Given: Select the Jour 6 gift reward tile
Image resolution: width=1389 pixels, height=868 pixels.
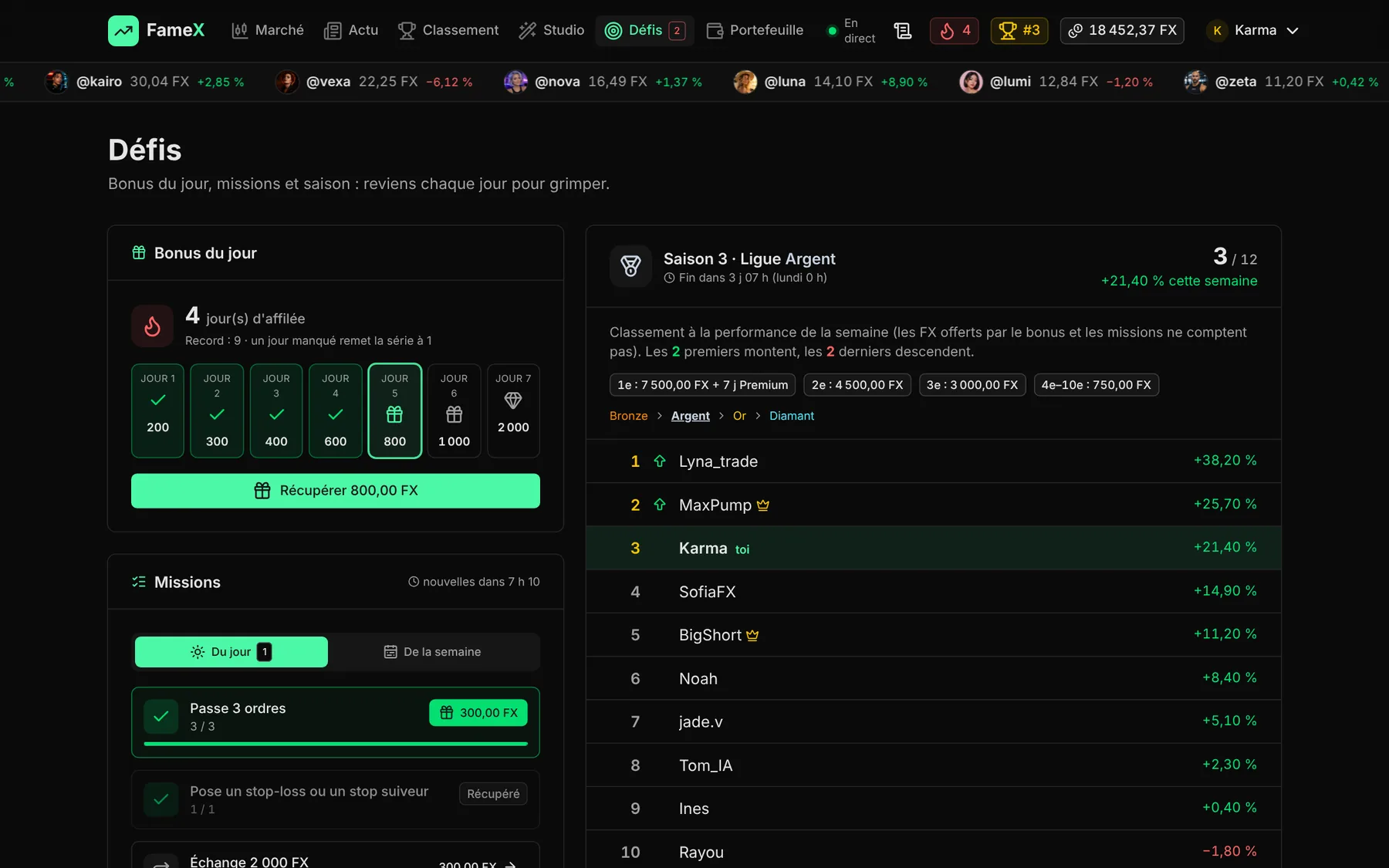Looking at the screenshot, I should tap(454, 410).
